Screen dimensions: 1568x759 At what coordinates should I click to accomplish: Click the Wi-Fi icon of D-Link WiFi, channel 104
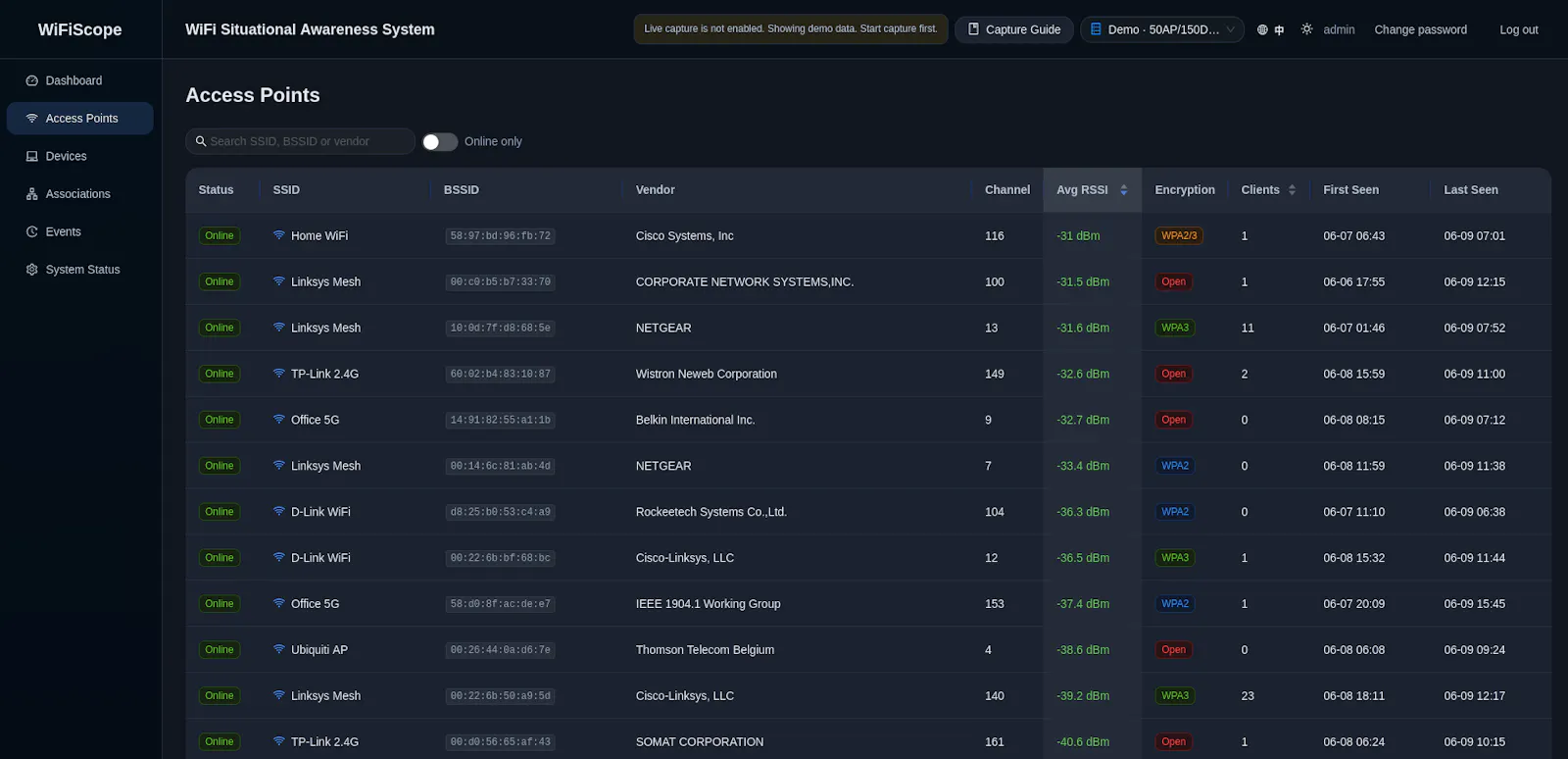(x=279, y=512)
